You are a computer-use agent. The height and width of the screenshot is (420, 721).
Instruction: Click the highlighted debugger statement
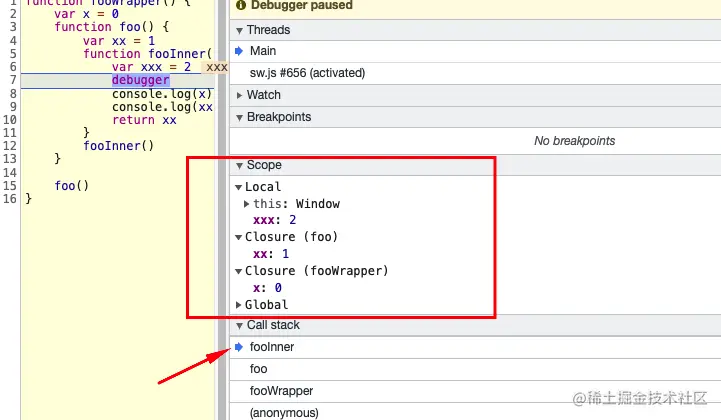click(x=141, y=80)
